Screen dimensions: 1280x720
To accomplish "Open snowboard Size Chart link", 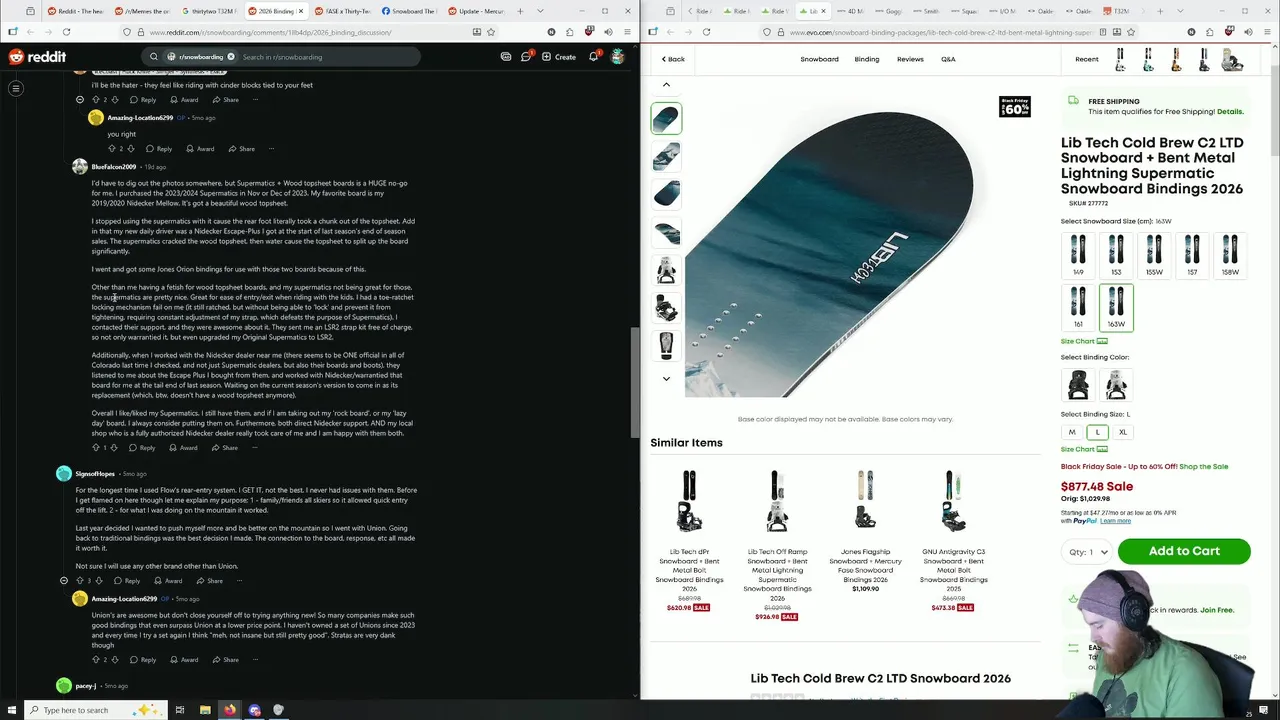I will tap(1082, 341).
